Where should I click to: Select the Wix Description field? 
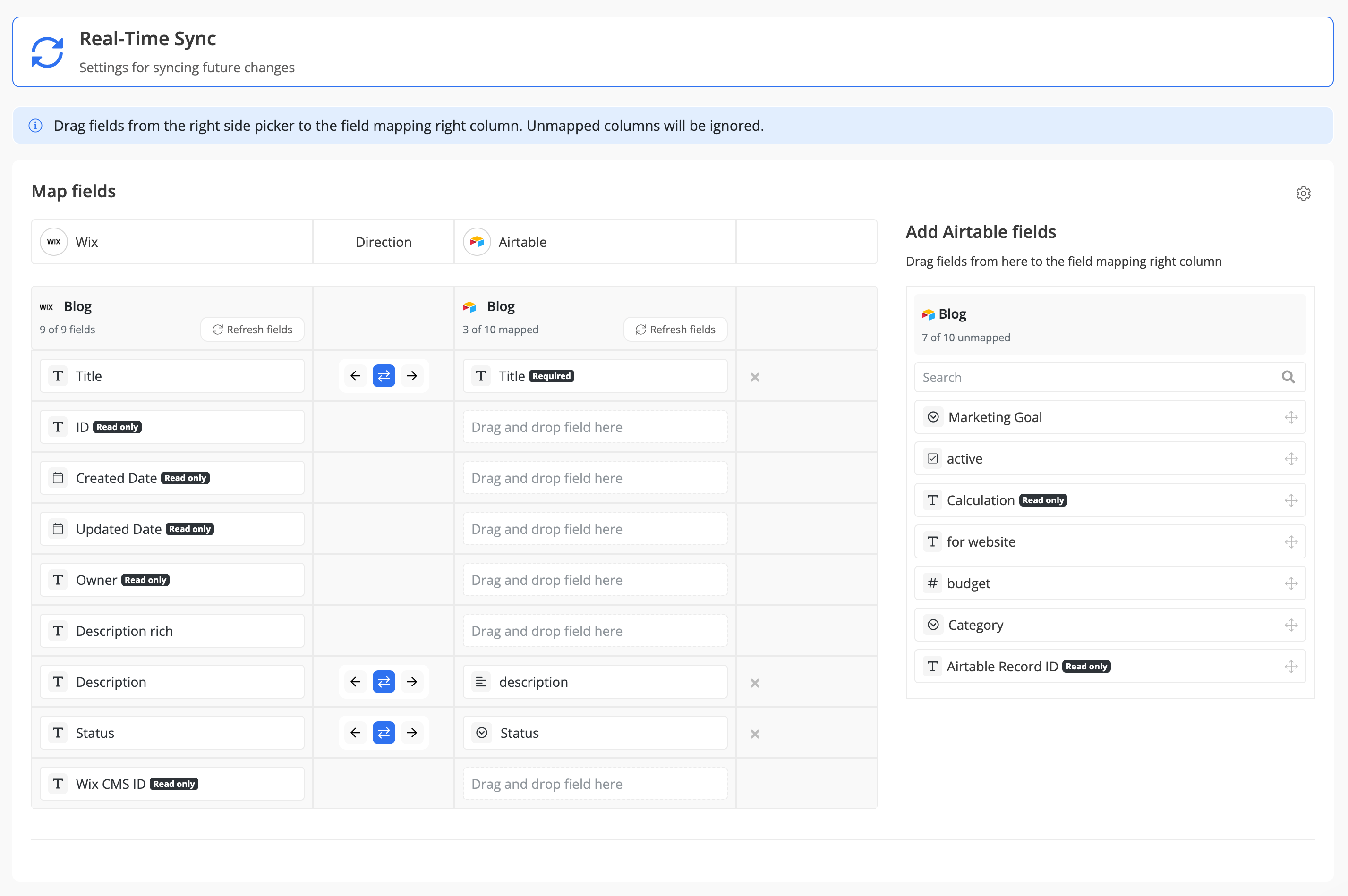(172, 682)
